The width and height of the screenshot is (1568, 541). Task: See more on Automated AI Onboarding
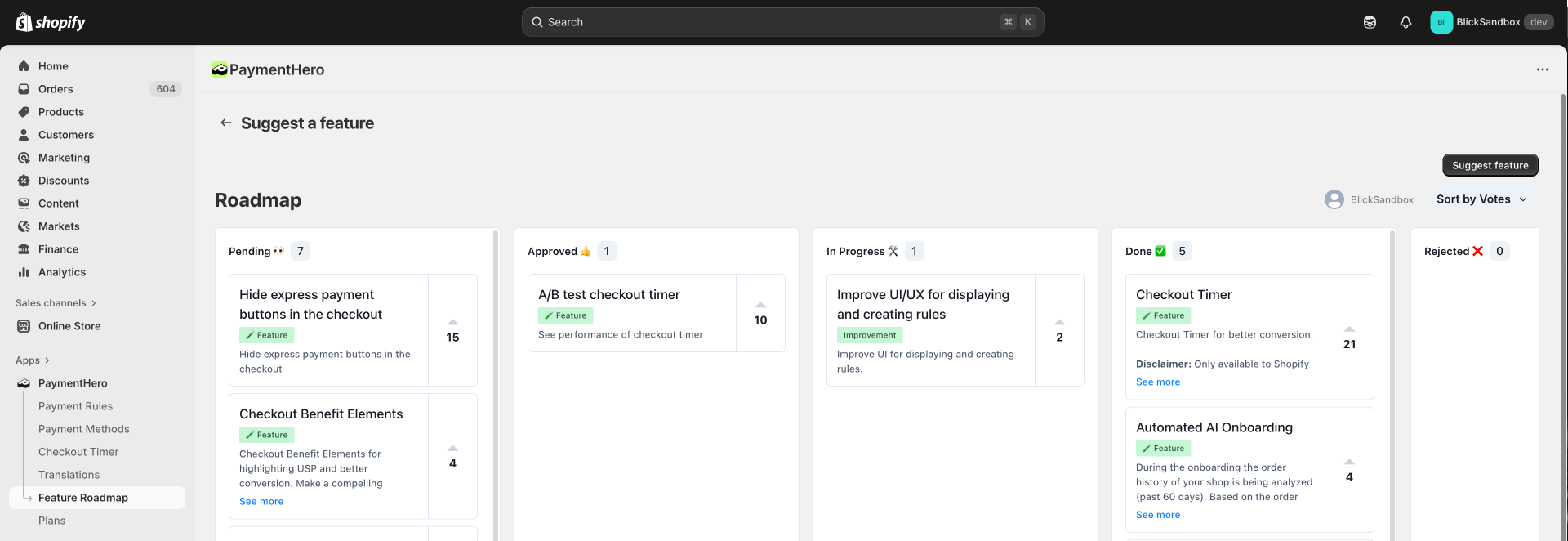click(1158, 515)
